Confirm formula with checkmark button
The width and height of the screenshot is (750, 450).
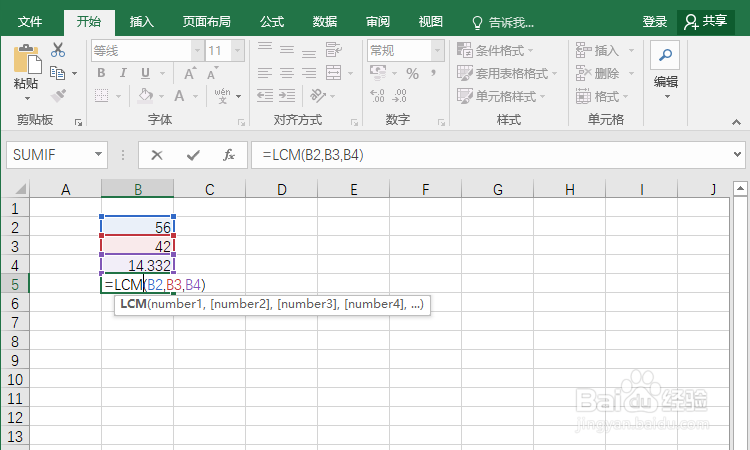[x=193, y=155]
